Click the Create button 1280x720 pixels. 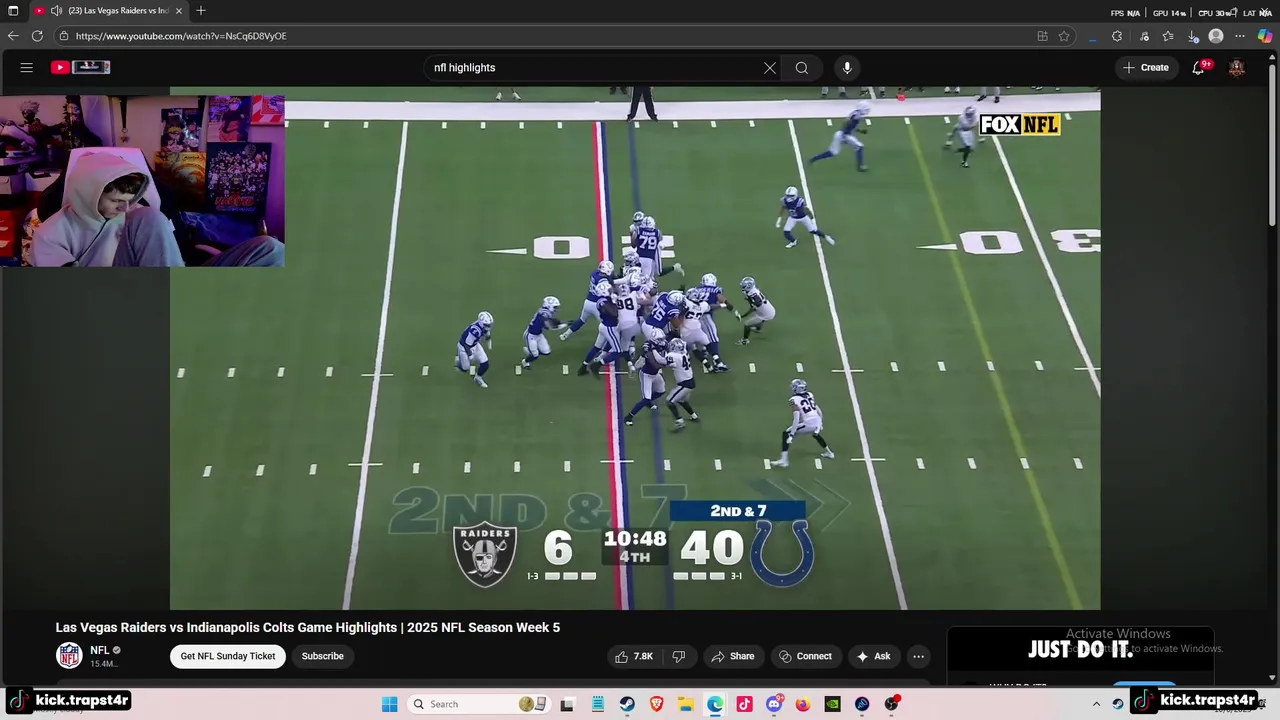1146,68
